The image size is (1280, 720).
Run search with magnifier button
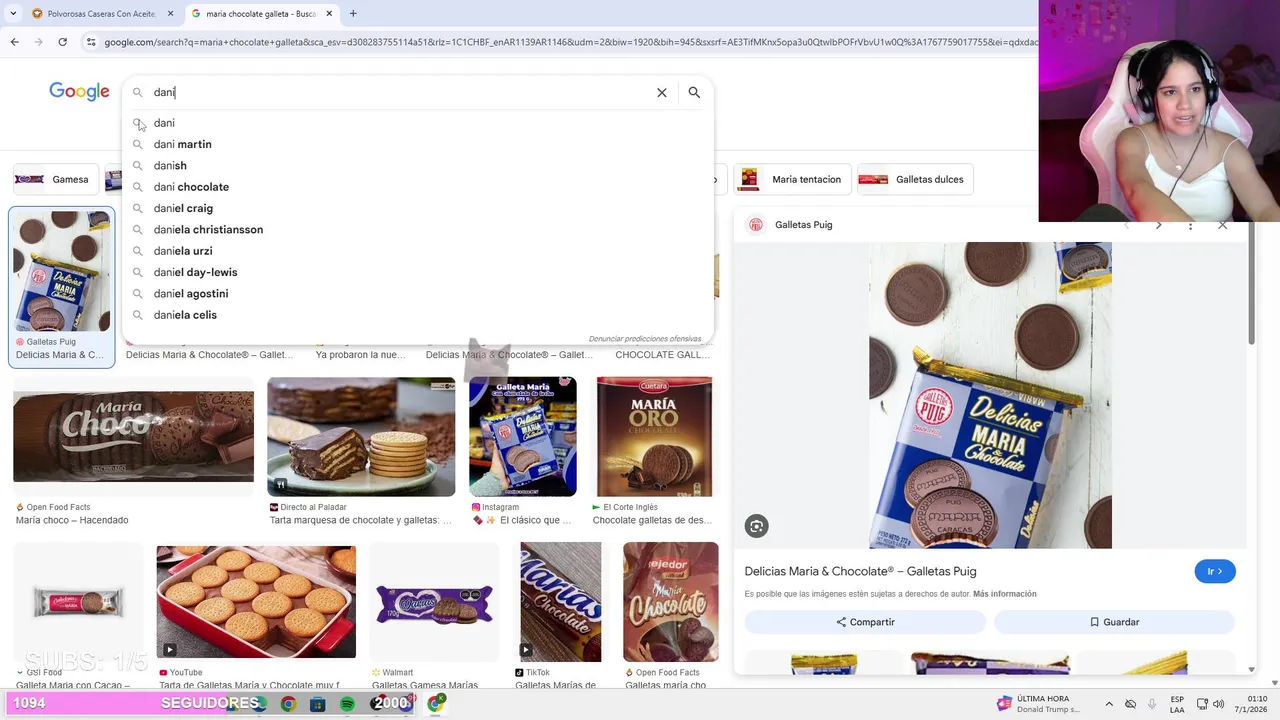click(694, 92)
